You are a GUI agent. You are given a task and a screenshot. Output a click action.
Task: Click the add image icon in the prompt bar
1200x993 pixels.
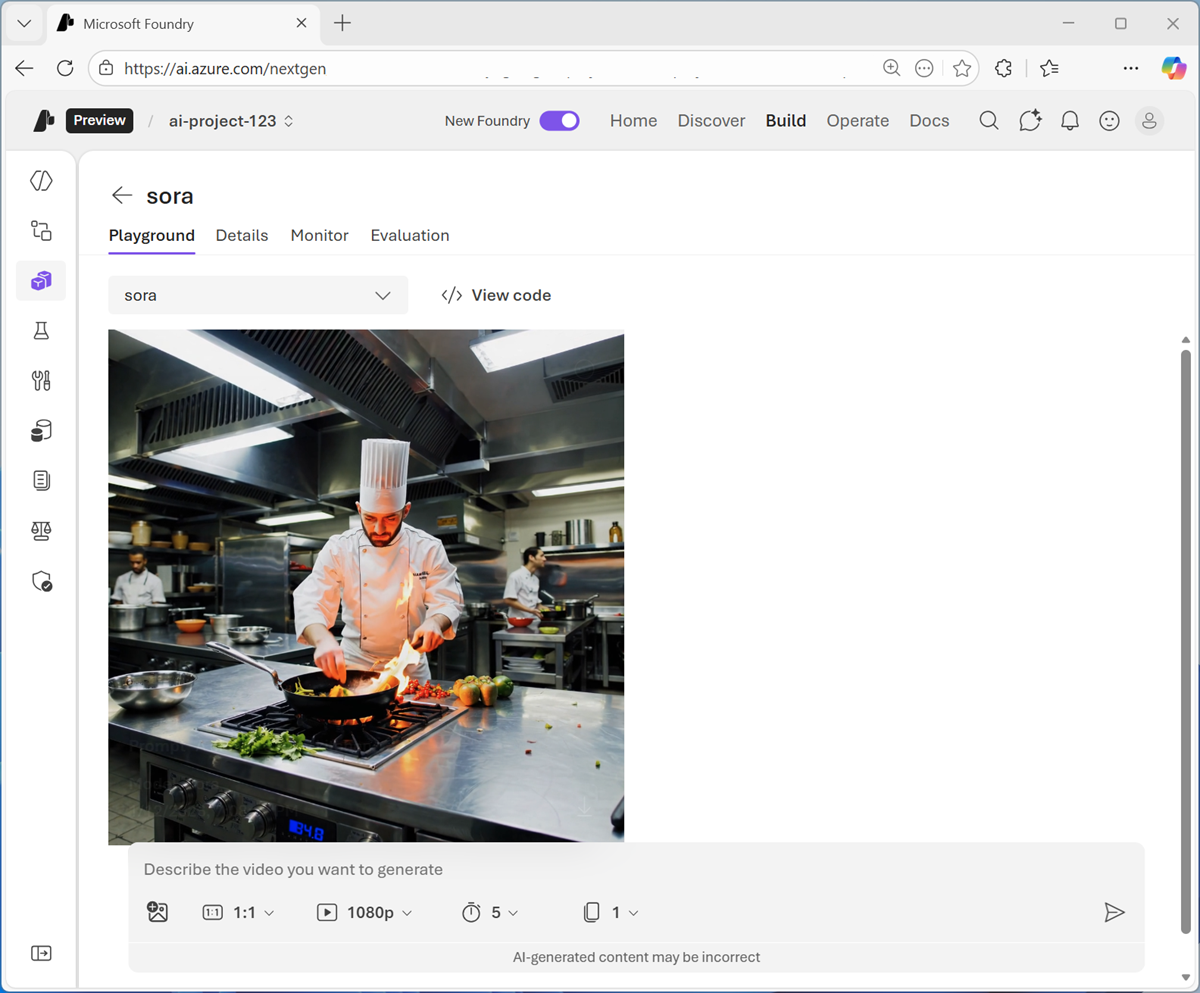point(157,912)
